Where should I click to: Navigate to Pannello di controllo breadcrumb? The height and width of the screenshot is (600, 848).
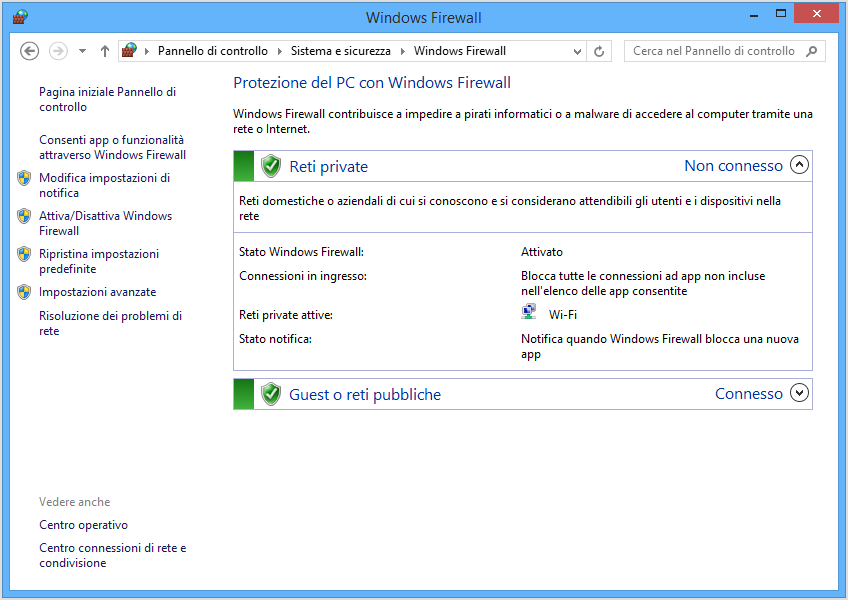[213, 51]
